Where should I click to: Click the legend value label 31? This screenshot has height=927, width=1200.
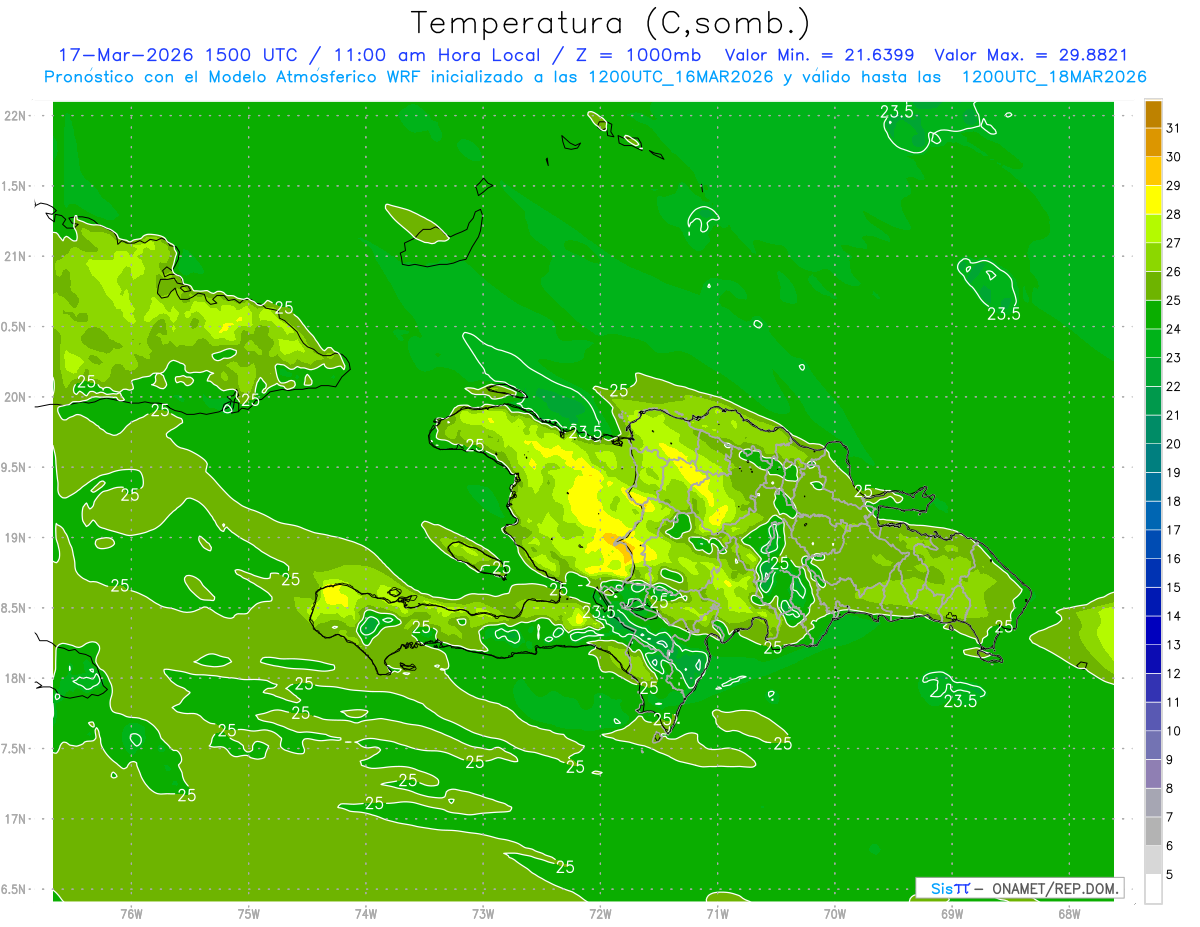[x=1173, y=128]
